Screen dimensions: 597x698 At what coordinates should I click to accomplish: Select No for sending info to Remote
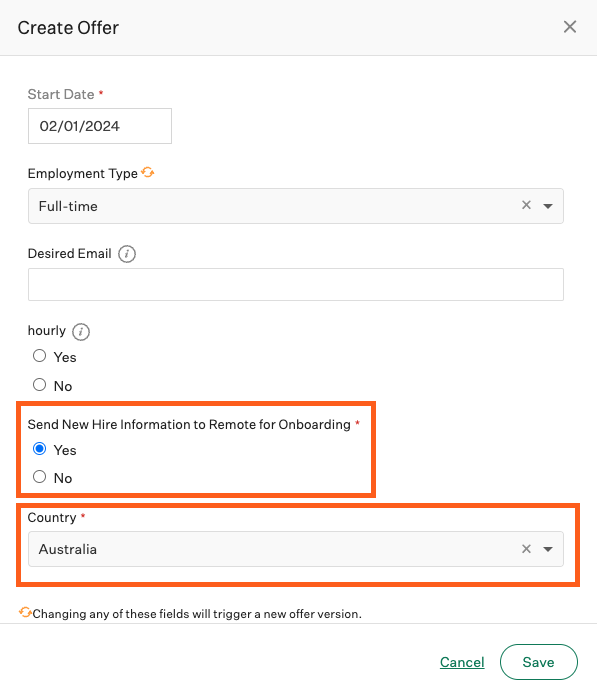(x=40, y=477)
